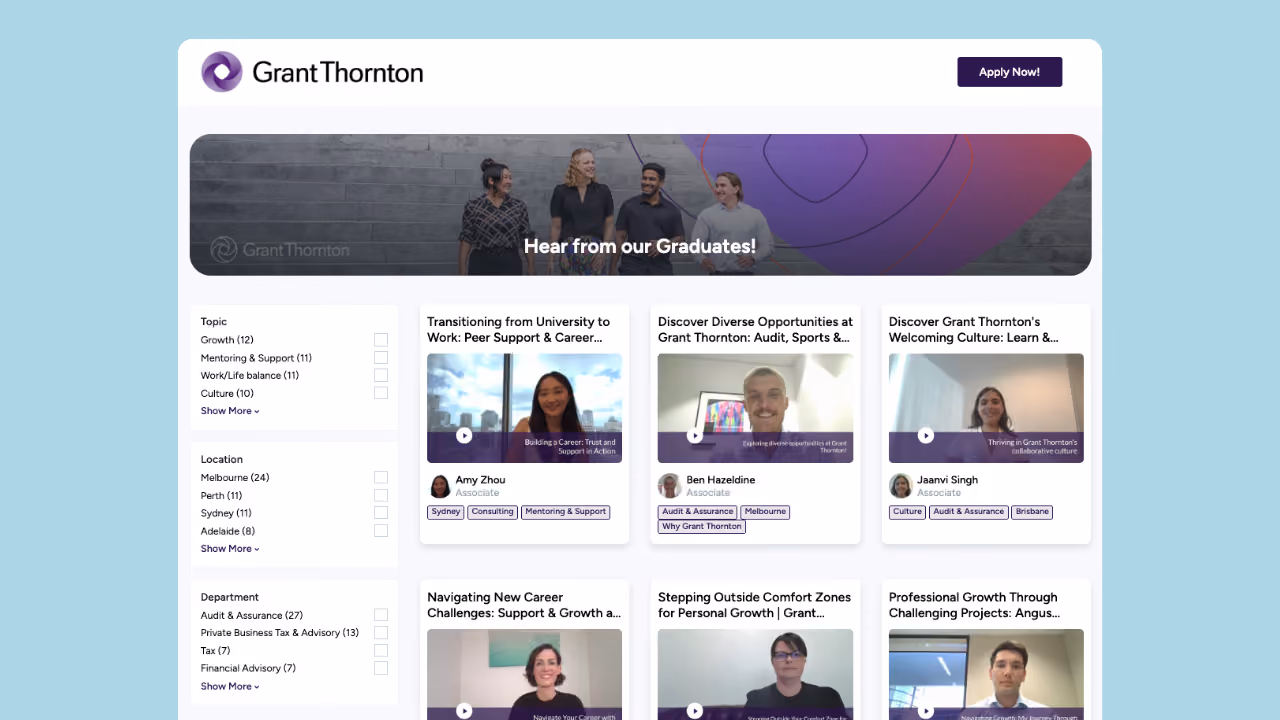Click the Grant Thornton logo
Viewport: 1280px width, 720px height.
click(x=312, y=72)
